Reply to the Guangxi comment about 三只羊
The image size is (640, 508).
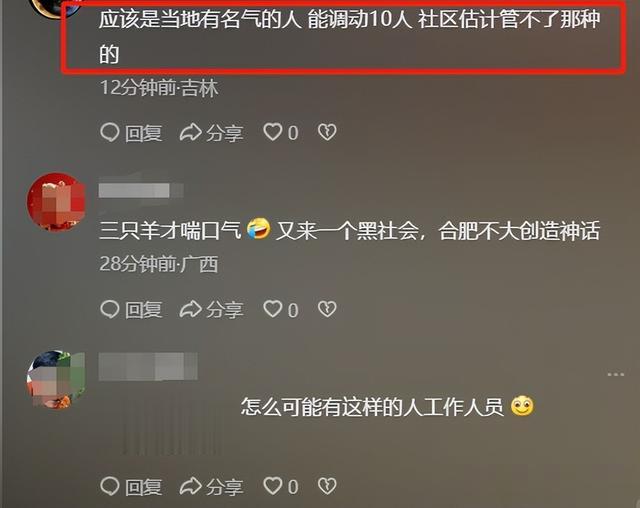click(x=131, y=310)
